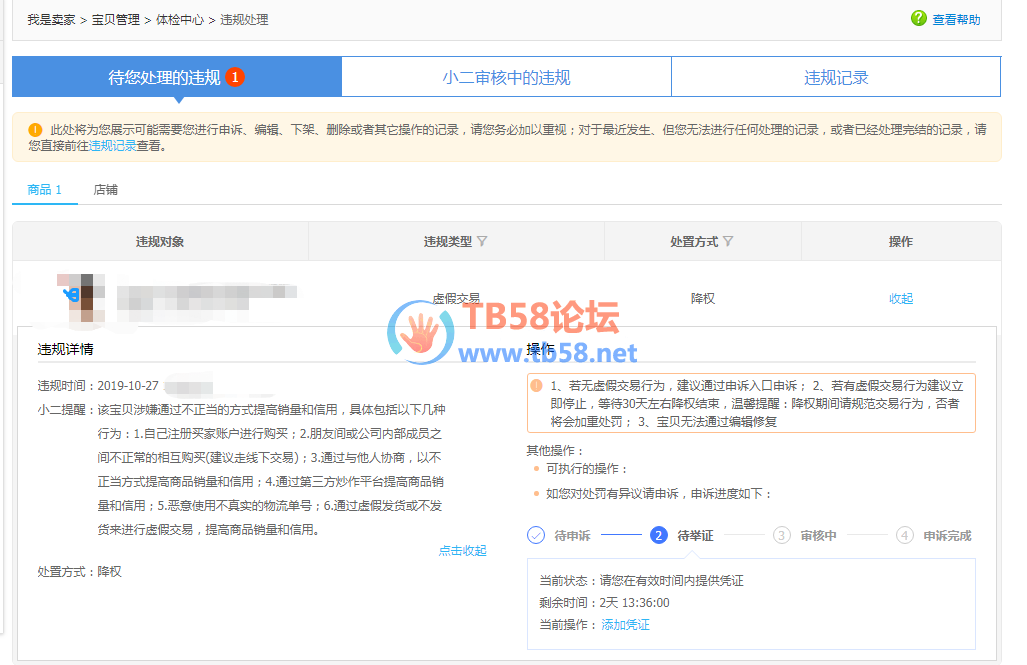Collapse details with 点击收起
The width and height of the screenshot is (1027, 665).
click(462, 550)
